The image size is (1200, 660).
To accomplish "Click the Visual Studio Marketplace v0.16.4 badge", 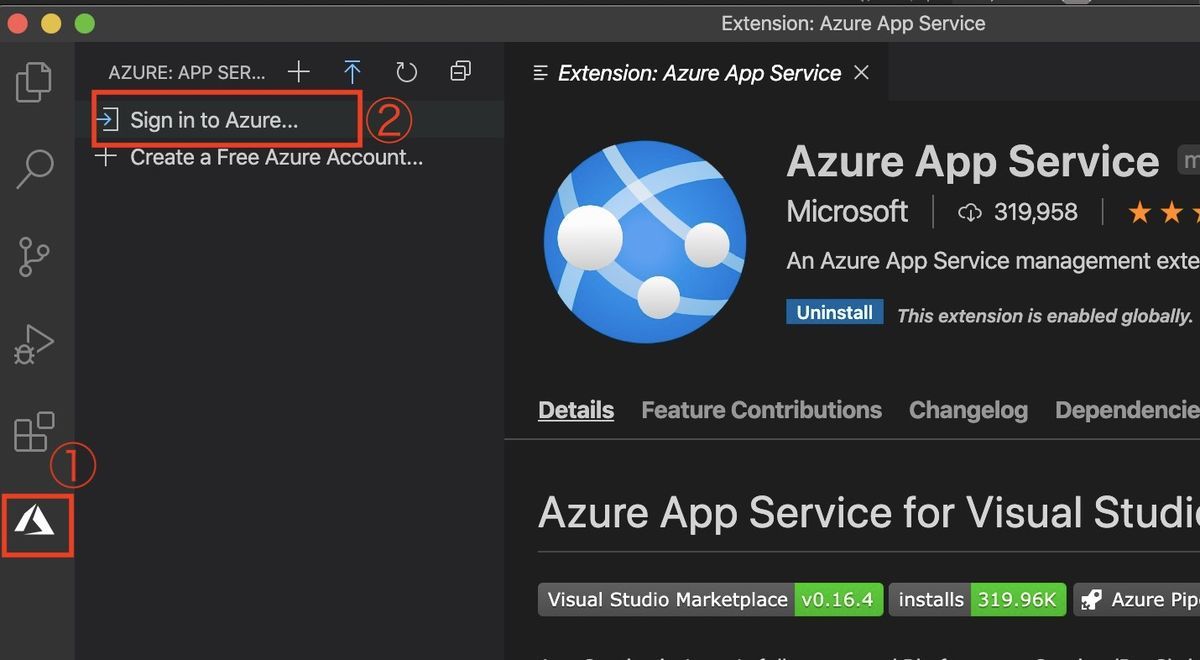I will tap(710, 600).
